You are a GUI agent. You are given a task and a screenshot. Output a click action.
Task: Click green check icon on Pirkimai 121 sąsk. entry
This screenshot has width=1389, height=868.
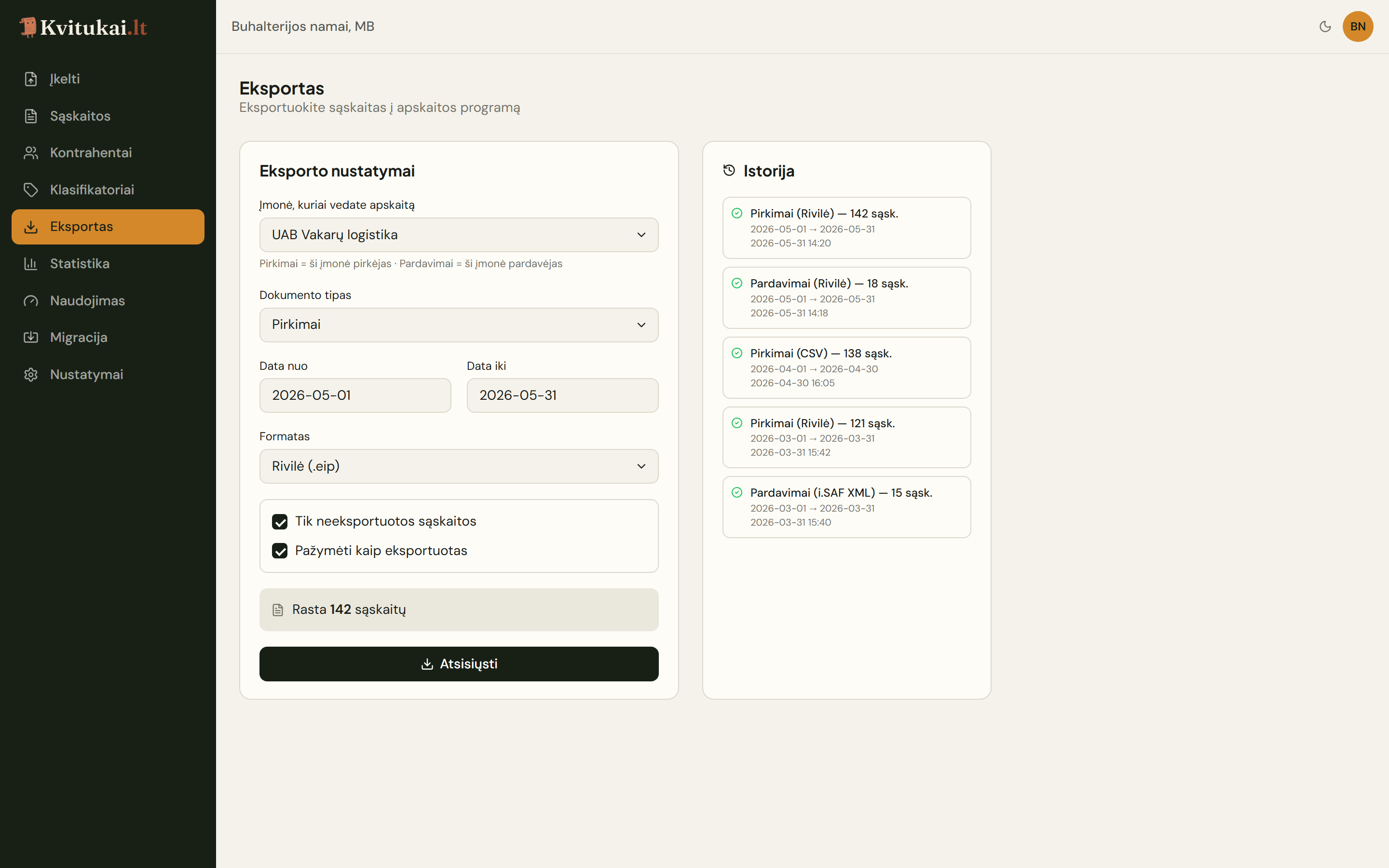point(737,423)
